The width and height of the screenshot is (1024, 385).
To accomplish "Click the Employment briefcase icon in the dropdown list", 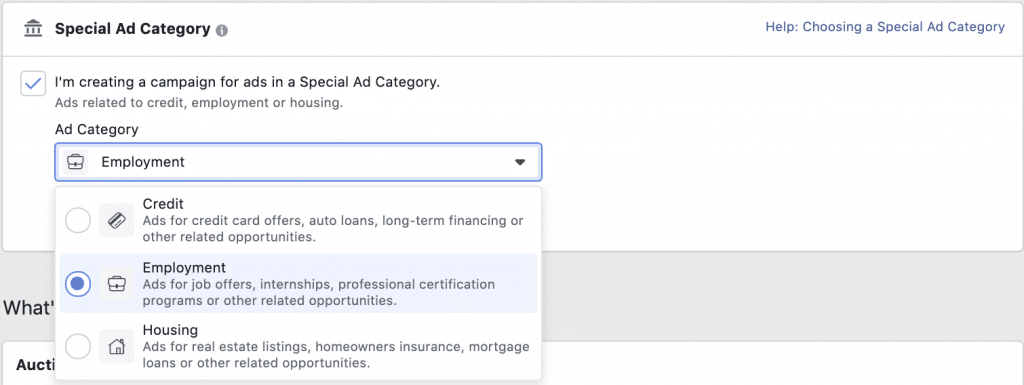I will [x=116, y=284].
